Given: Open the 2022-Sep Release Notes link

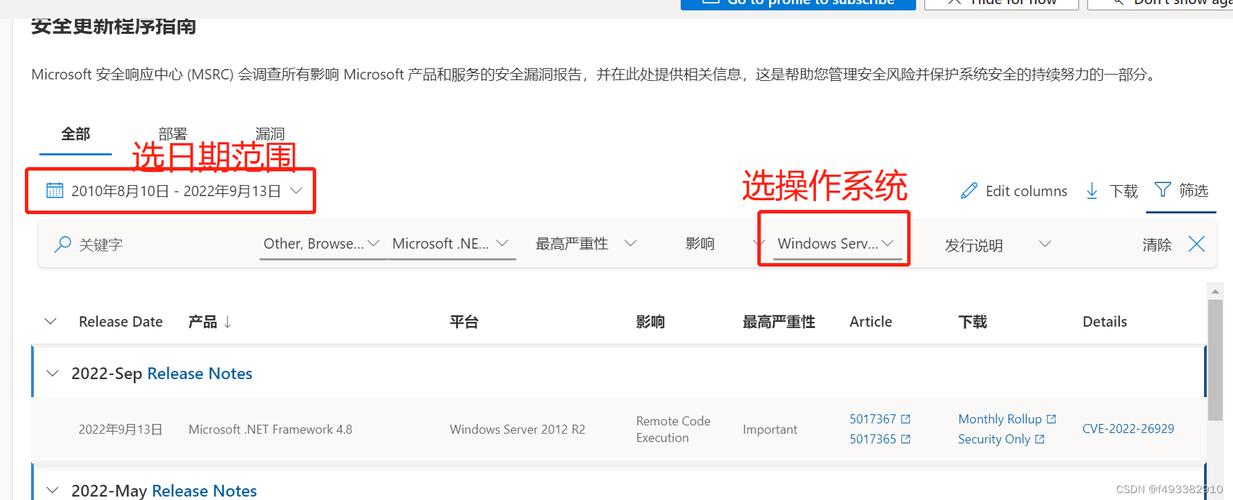Looking at the screenshot, I should pos(199,374).
